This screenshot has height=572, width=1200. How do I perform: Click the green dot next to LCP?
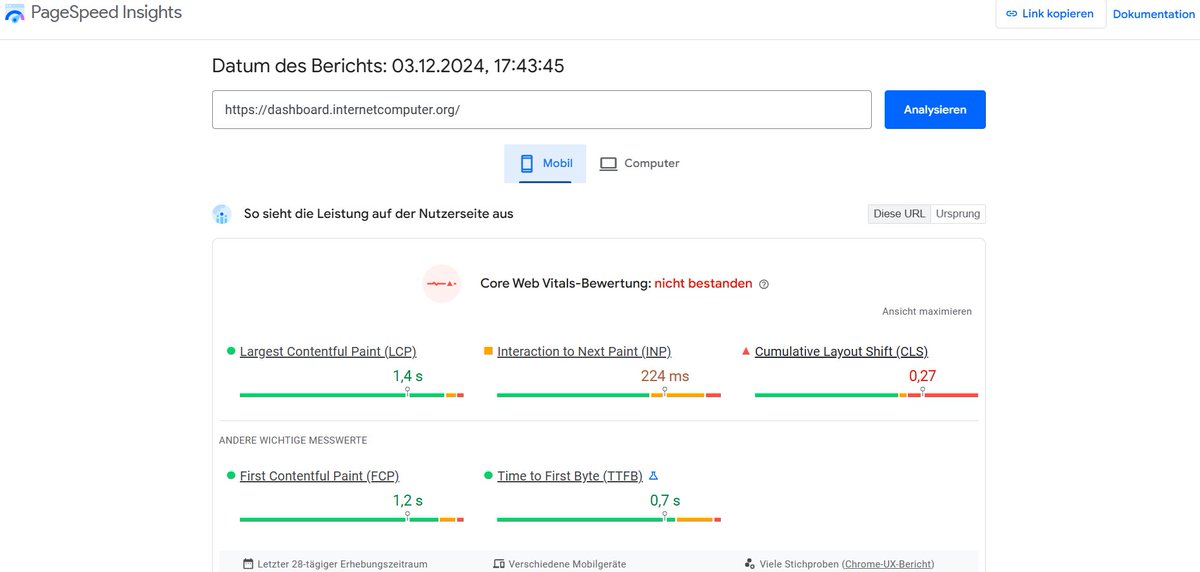[231, 351]
